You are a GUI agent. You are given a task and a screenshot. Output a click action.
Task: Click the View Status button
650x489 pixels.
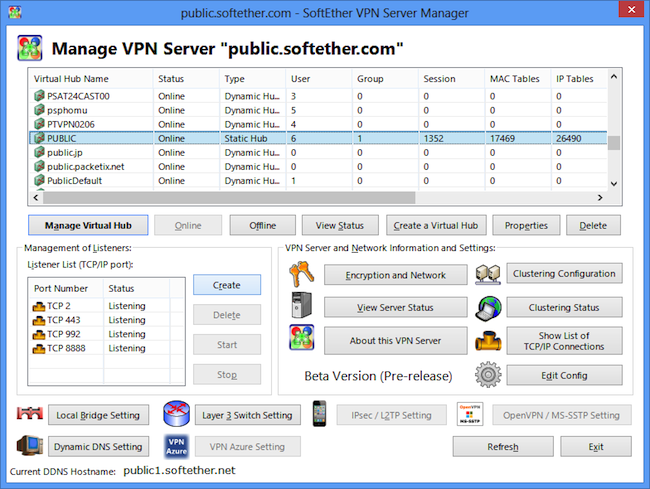point(340,225)
